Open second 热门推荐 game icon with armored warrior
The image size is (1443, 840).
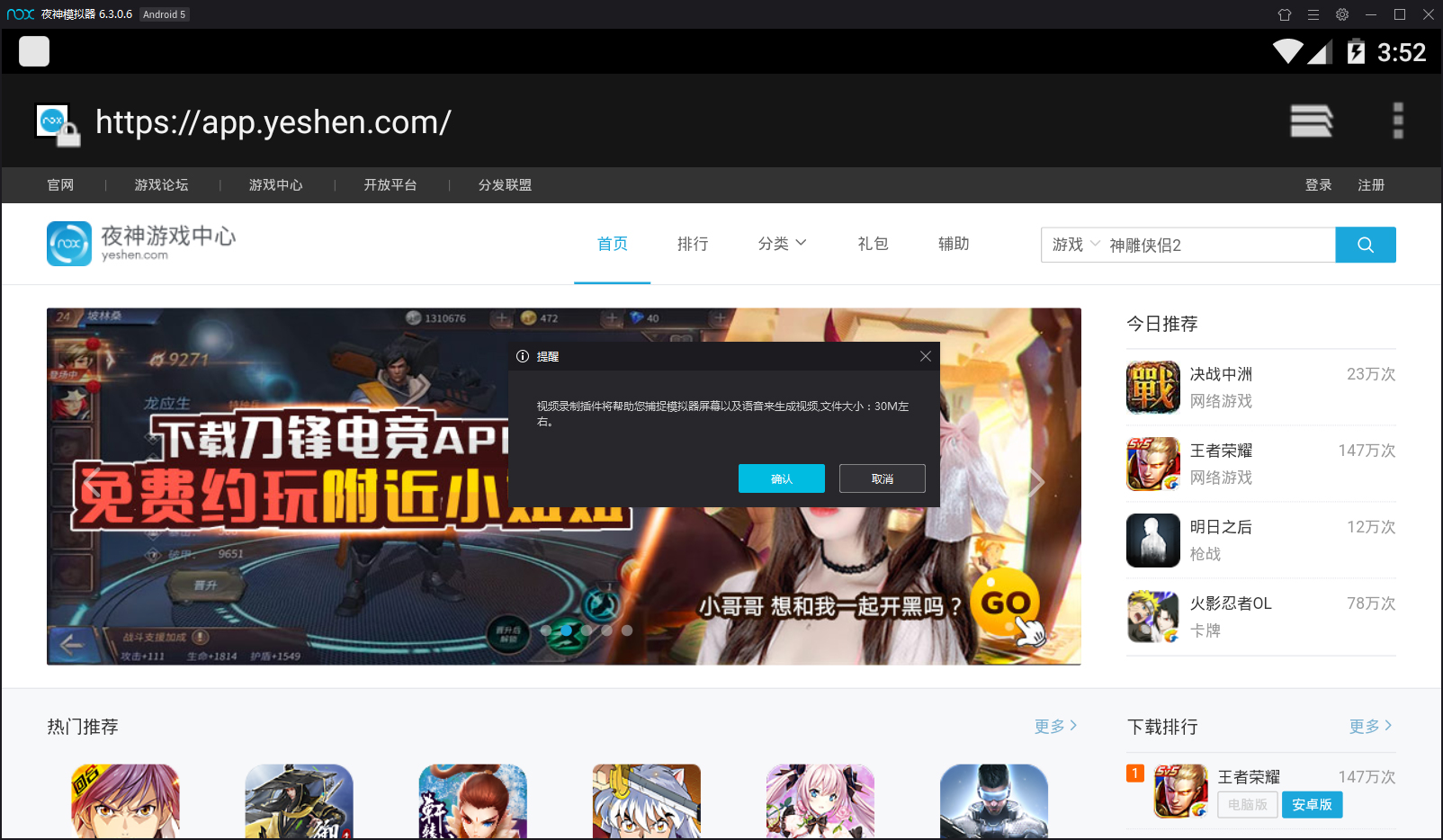pos(299,801)
